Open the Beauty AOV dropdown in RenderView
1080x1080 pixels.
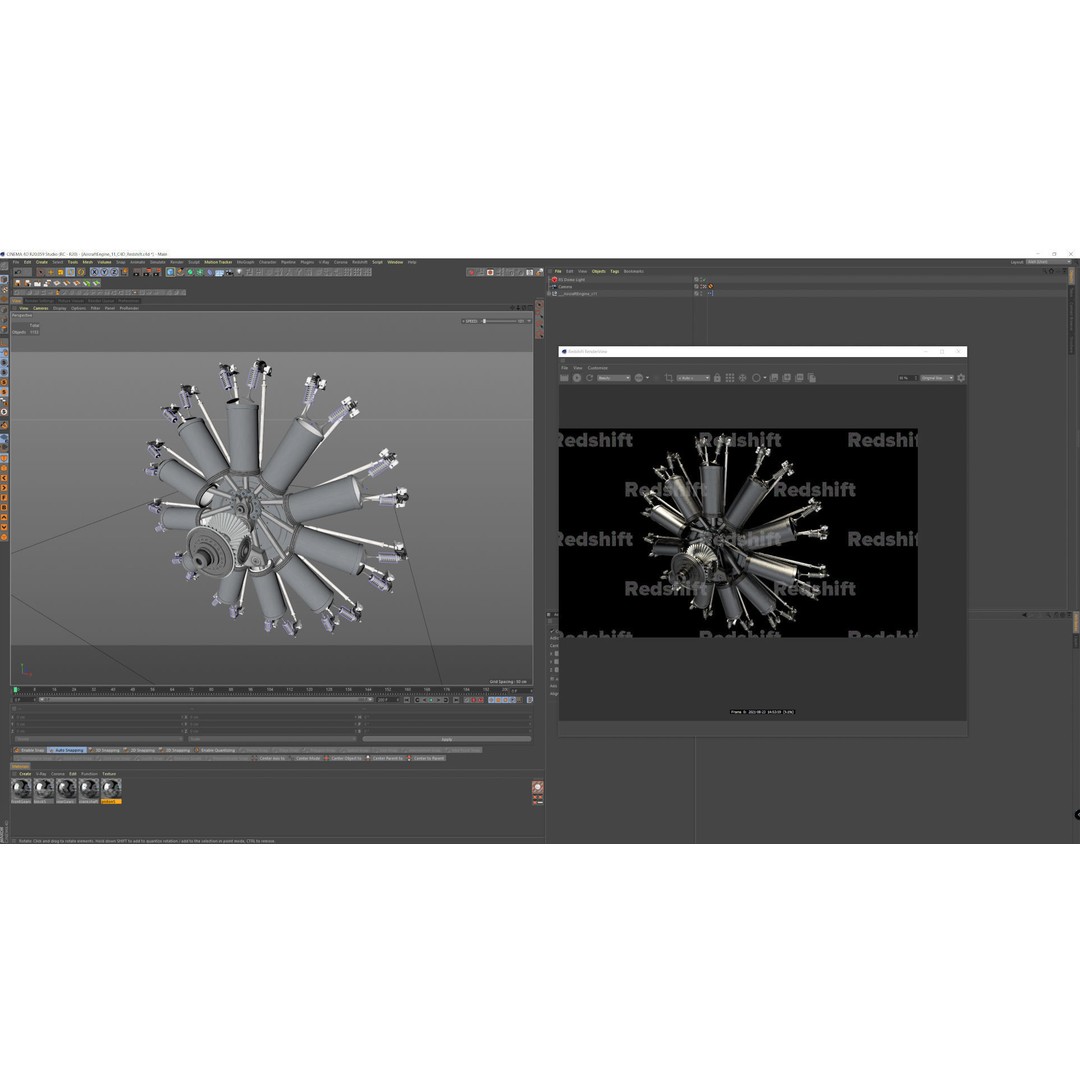(x=614, y=377)
